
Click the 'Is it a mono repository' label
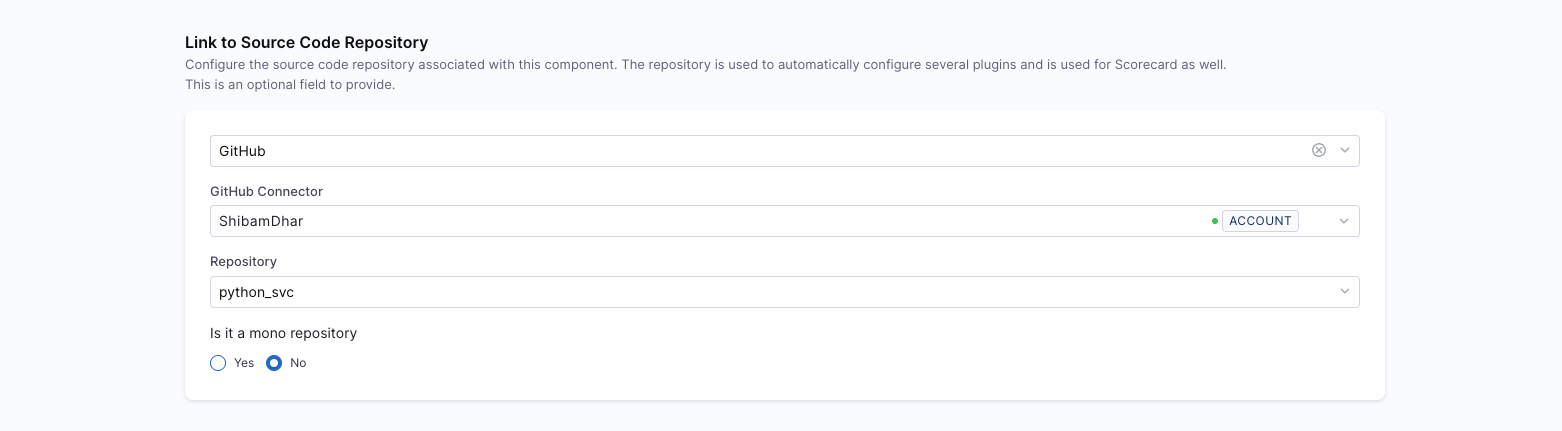[283, 333]
